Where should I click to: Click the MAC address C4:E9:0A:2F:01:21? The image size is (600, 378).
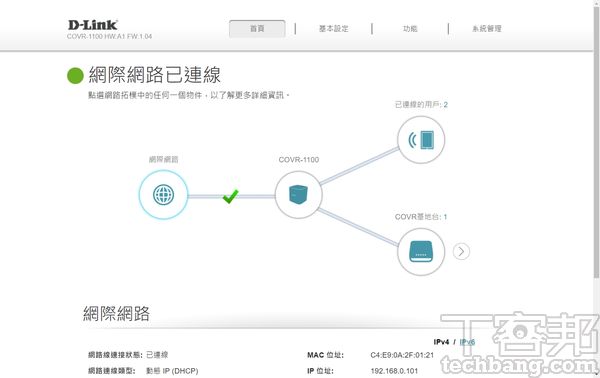[402, 355]
